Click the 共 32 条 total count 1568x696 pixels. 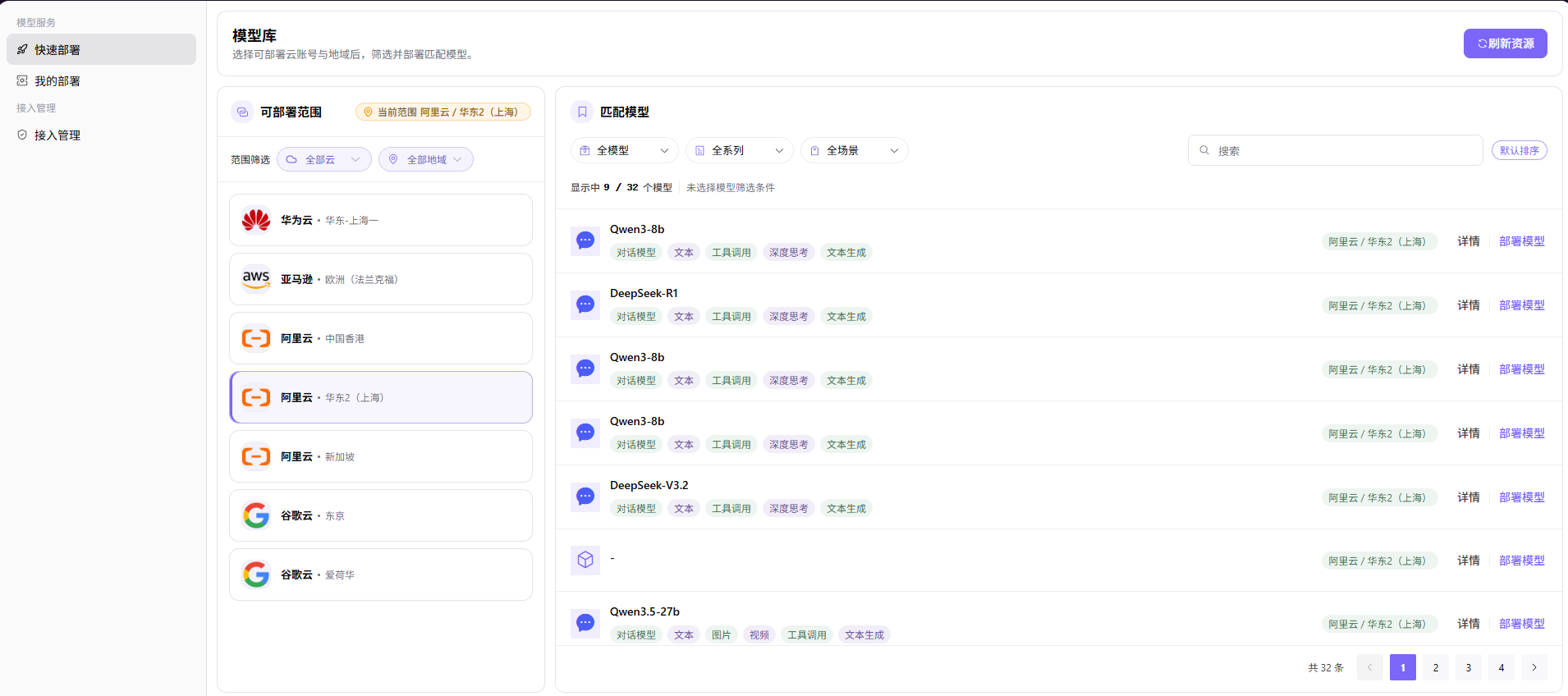click(x=1326, y=667)
